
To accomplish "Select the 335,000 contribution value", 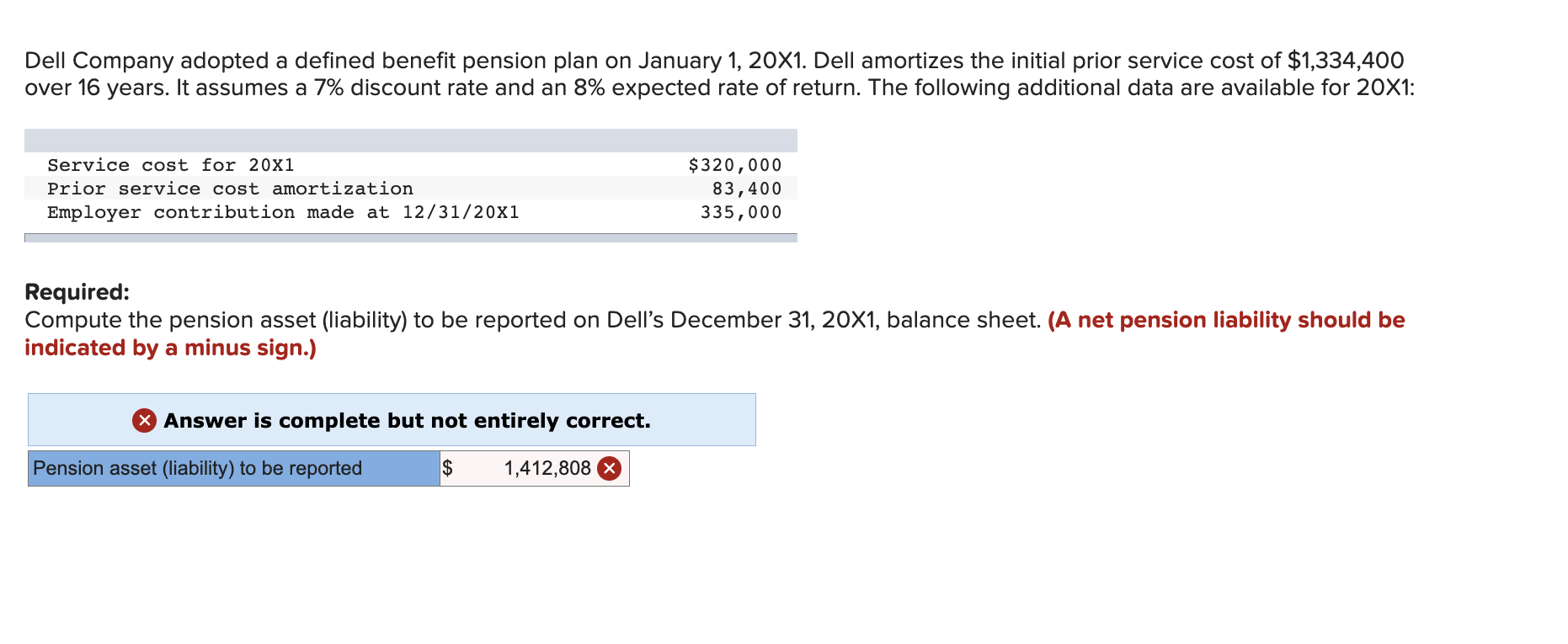I will pyautogui.click(x=742, y=212).
